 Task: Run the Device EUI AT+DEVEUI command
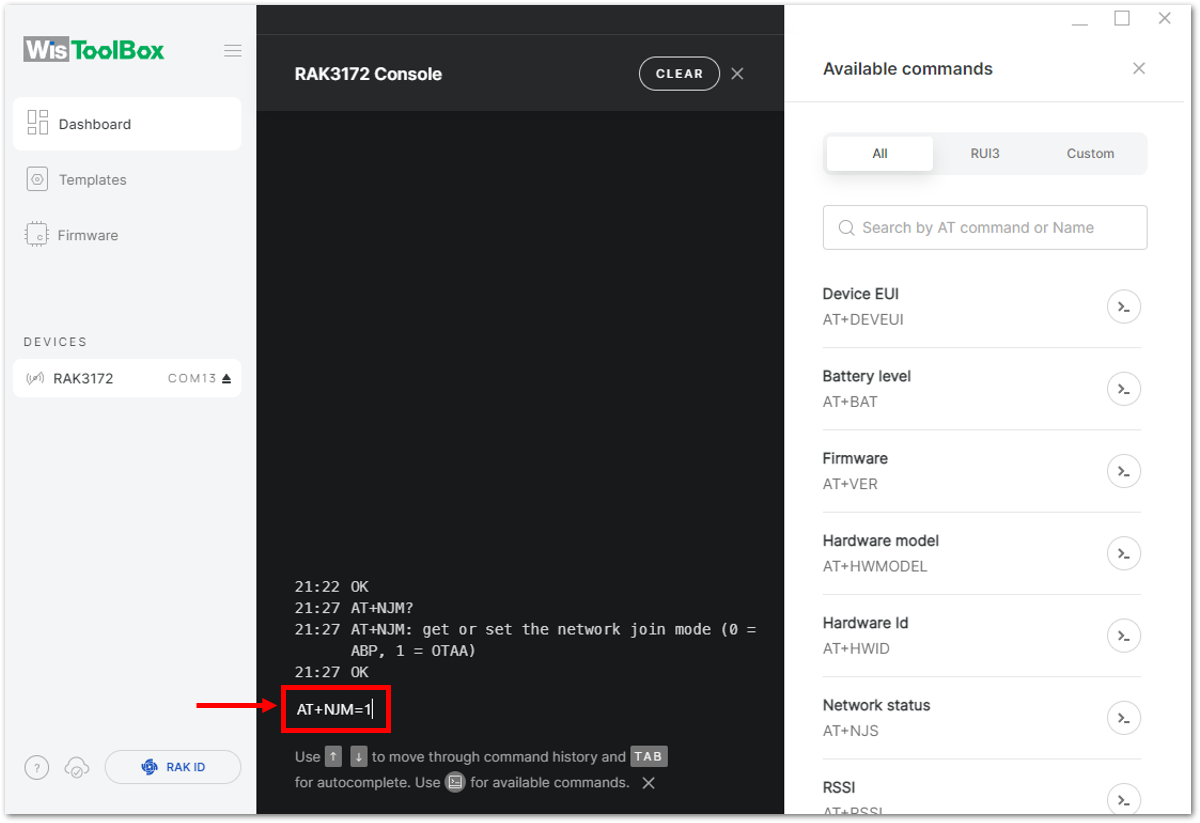tap(1124, 307)
